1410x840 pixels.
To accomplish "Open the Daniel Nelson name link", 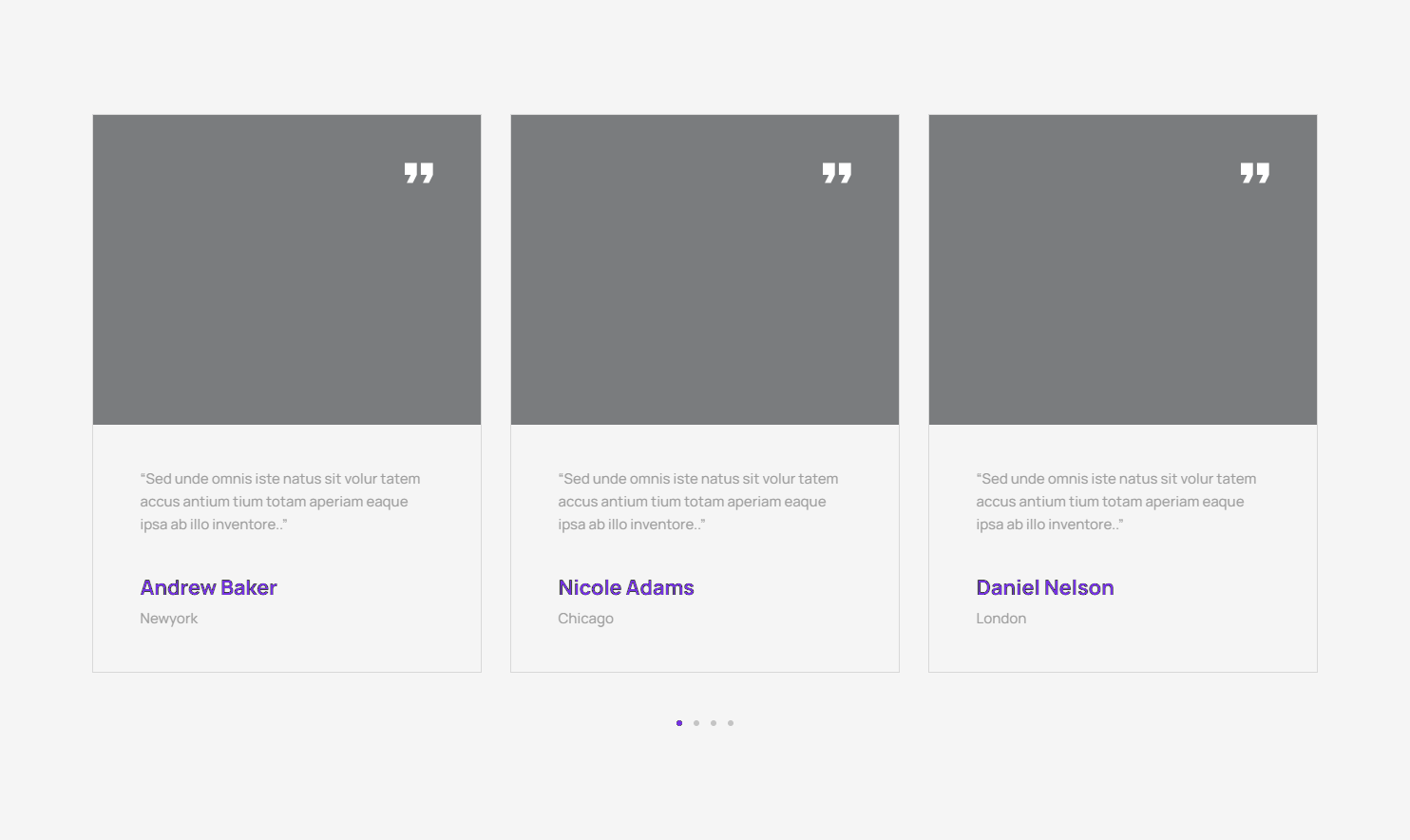I will coord(1044,588).
